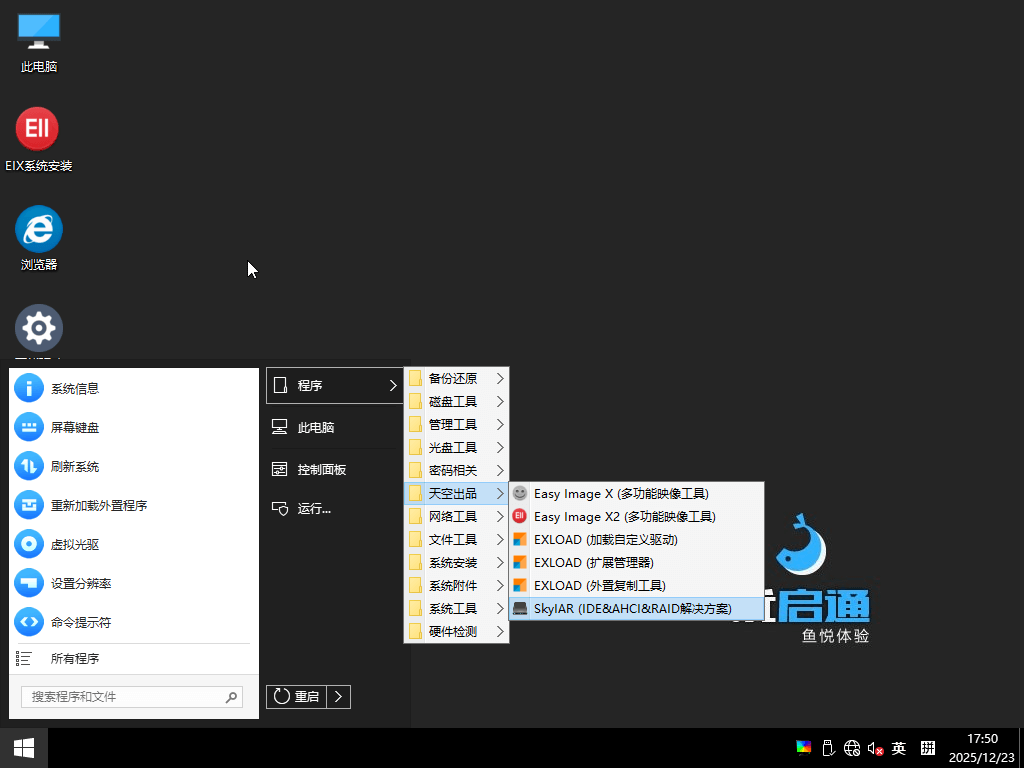
Task: Expand the 系统附件 folder
Action: (x=456, y=586)
